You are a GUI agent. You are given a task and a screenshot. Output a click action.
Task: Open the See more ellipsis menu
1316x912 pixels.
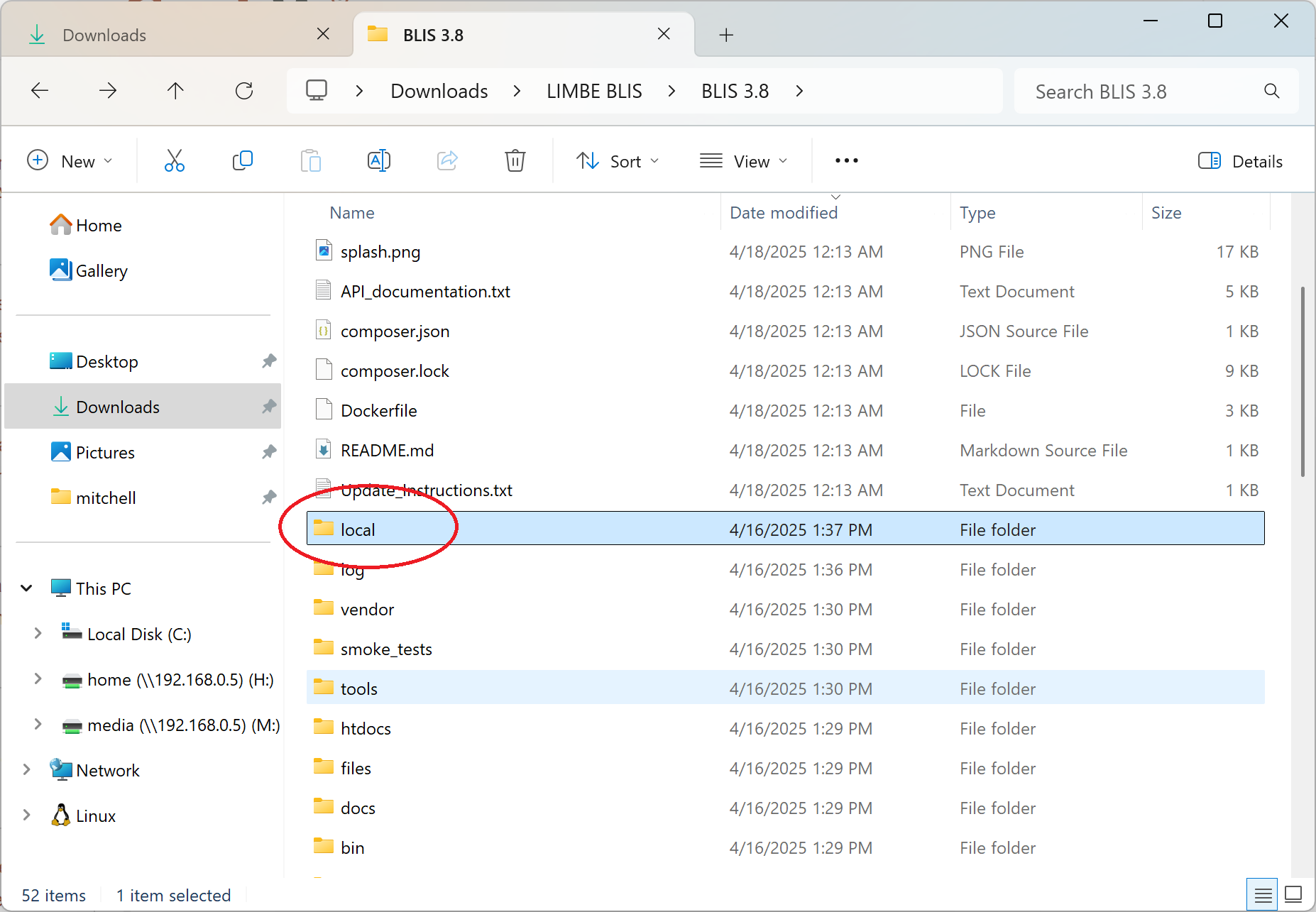[x=847, y=161]
